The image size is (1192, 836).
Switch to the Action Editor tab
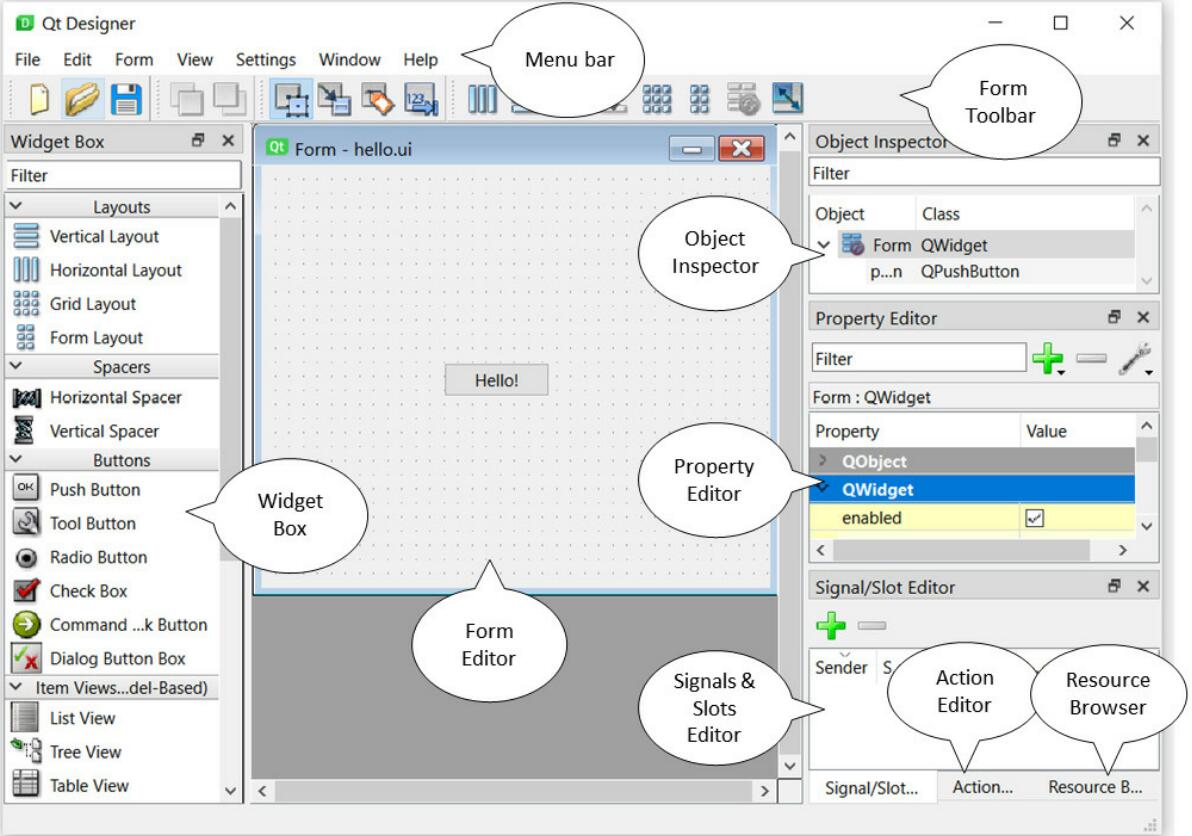coord(982,787)
